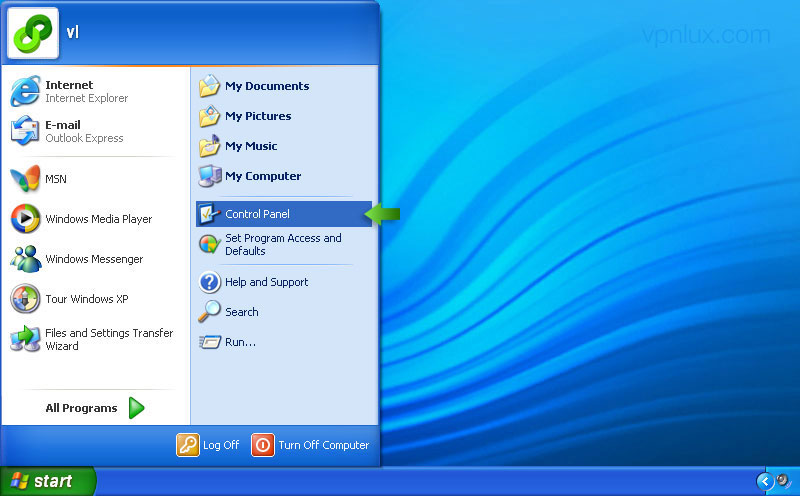Screen dimensions: 800x496
Task: Click the Log Off text
Action: (x=221, y=445)
